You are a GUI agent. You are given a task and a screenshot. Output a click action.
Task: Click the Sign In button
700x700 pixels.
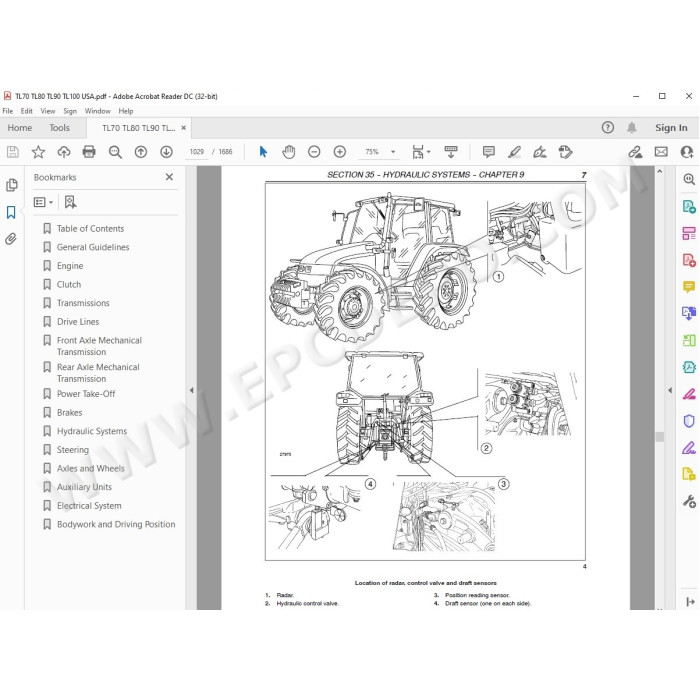coord(671,128)
